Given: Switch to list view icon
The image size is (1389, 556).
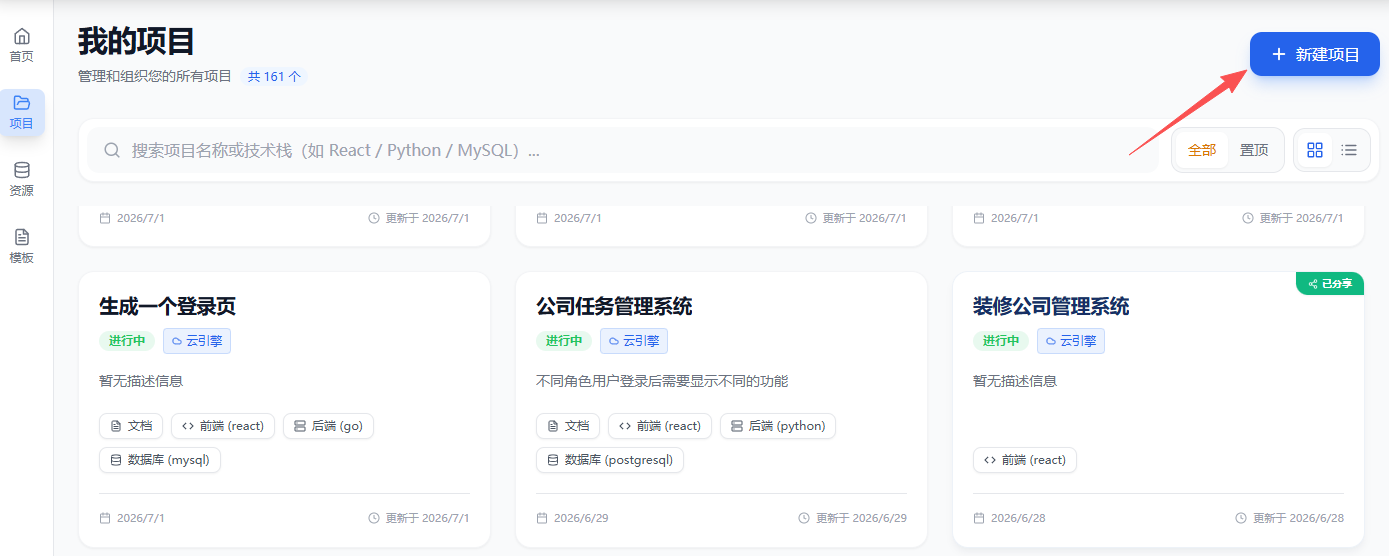Looking at the screenshot, I should click(1349, 150).
